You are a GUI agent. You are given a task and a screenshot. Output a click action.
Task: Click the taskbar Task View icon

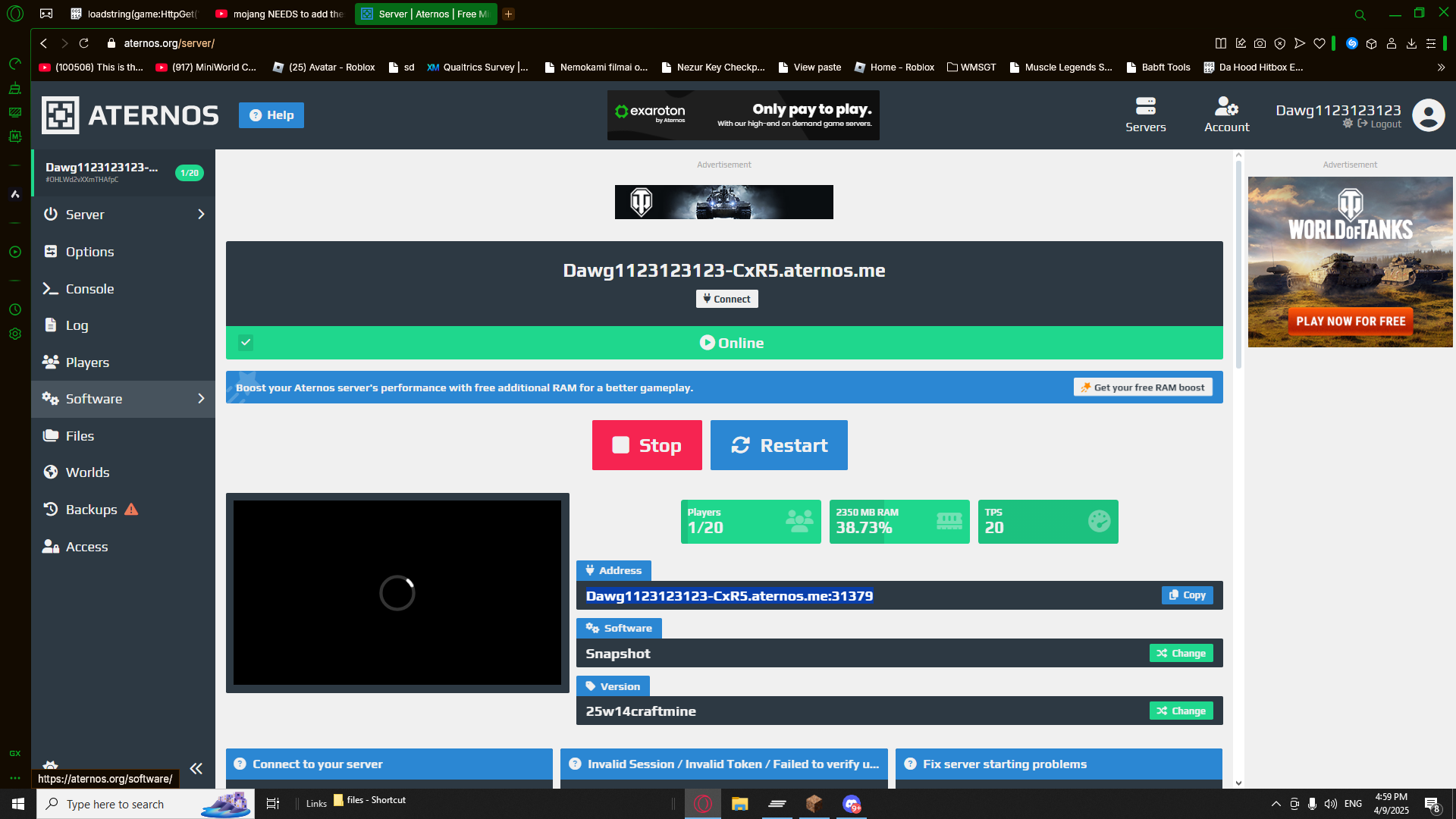tap(273, 804)
